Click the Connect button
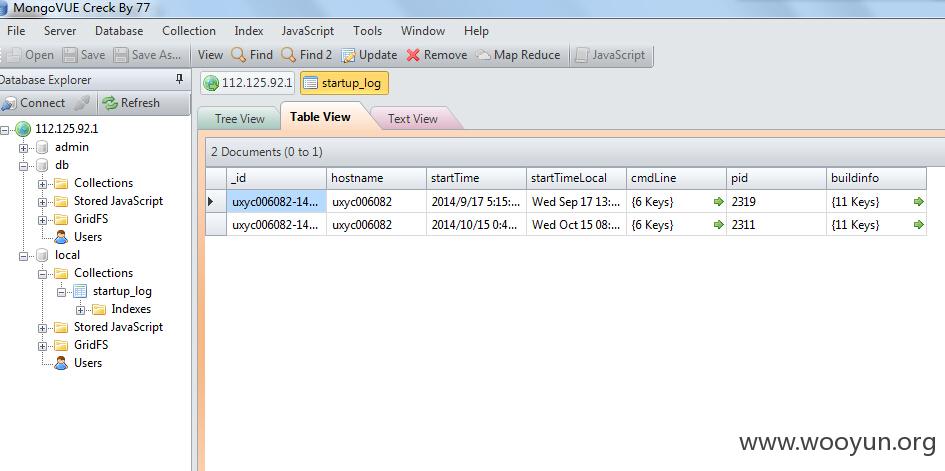945x471 pixels. coord(33,103)
